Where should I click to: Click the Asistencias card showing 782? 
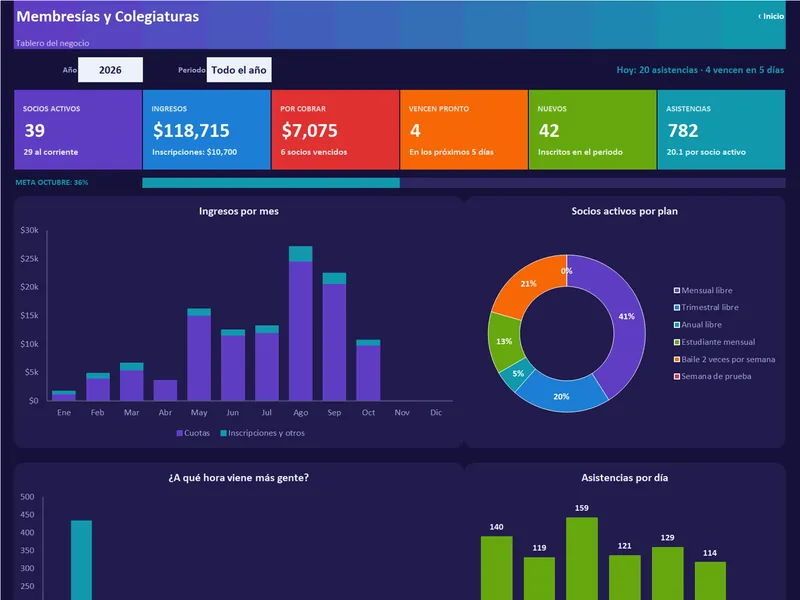coord(721,130)
